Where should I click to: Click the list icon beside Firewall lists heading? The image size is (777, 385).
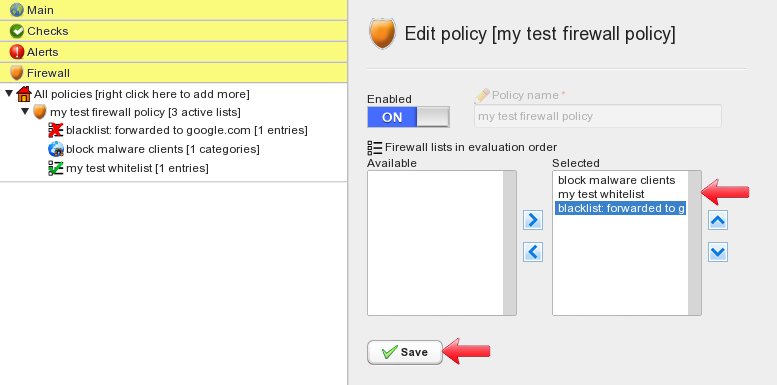click(x=375, y=148)
